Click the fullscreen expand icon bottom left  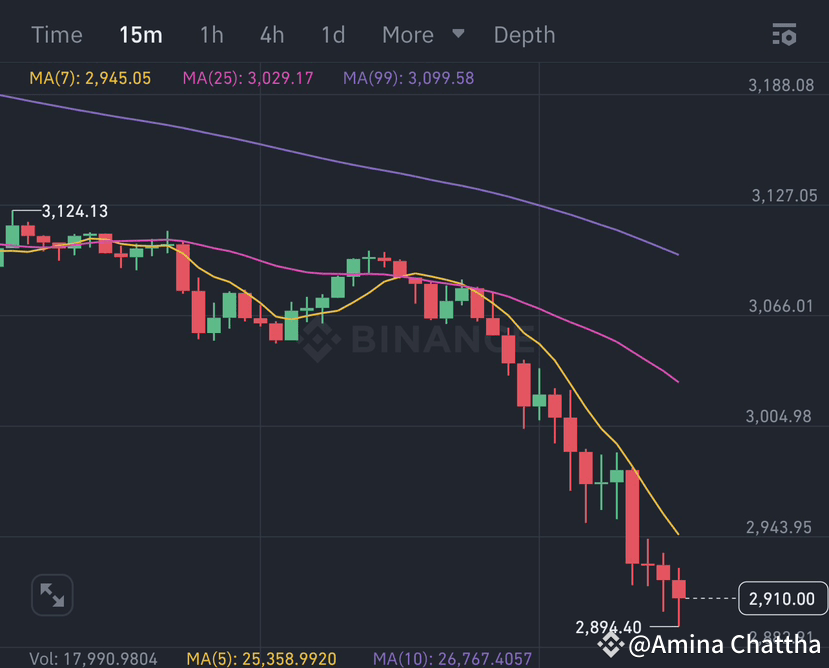[52, 594]
